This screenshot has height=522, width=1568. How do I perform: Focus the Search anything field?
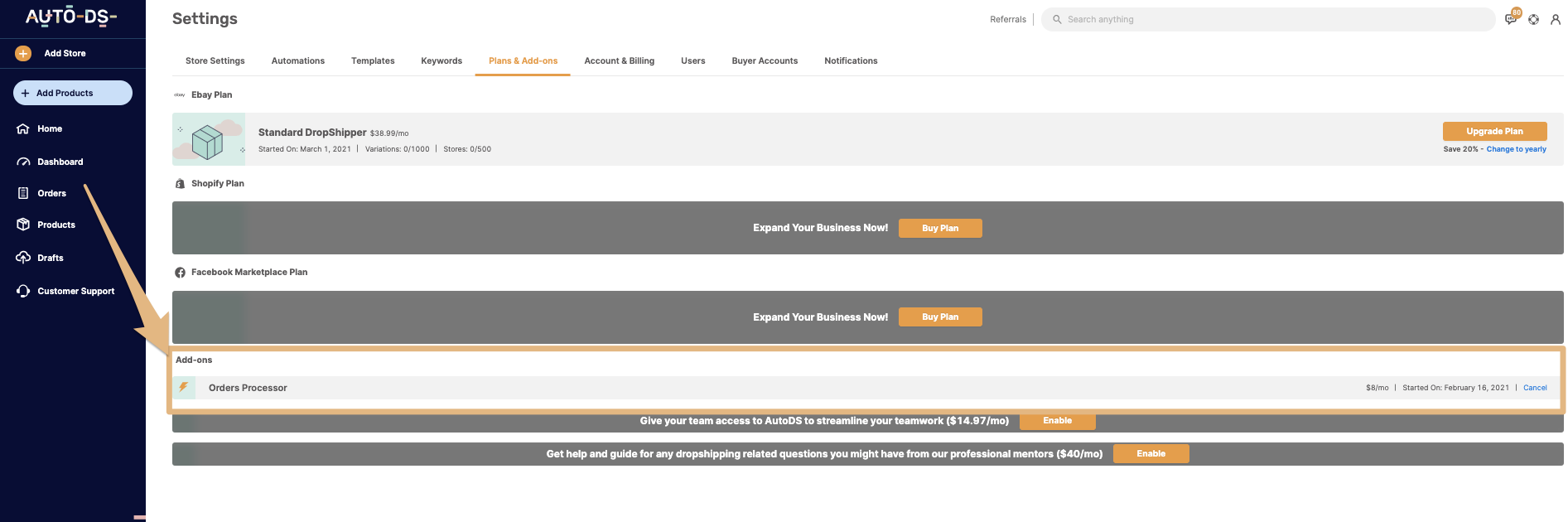point(1268,19)
